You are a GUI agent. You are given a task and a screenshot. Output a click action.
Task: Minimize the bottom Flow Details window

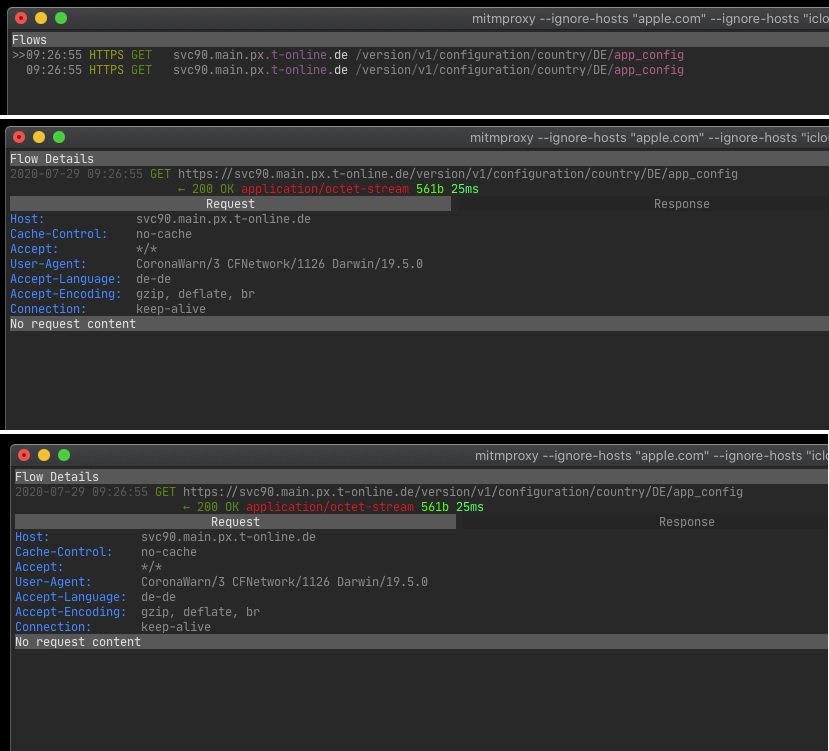tap(44, 455)
